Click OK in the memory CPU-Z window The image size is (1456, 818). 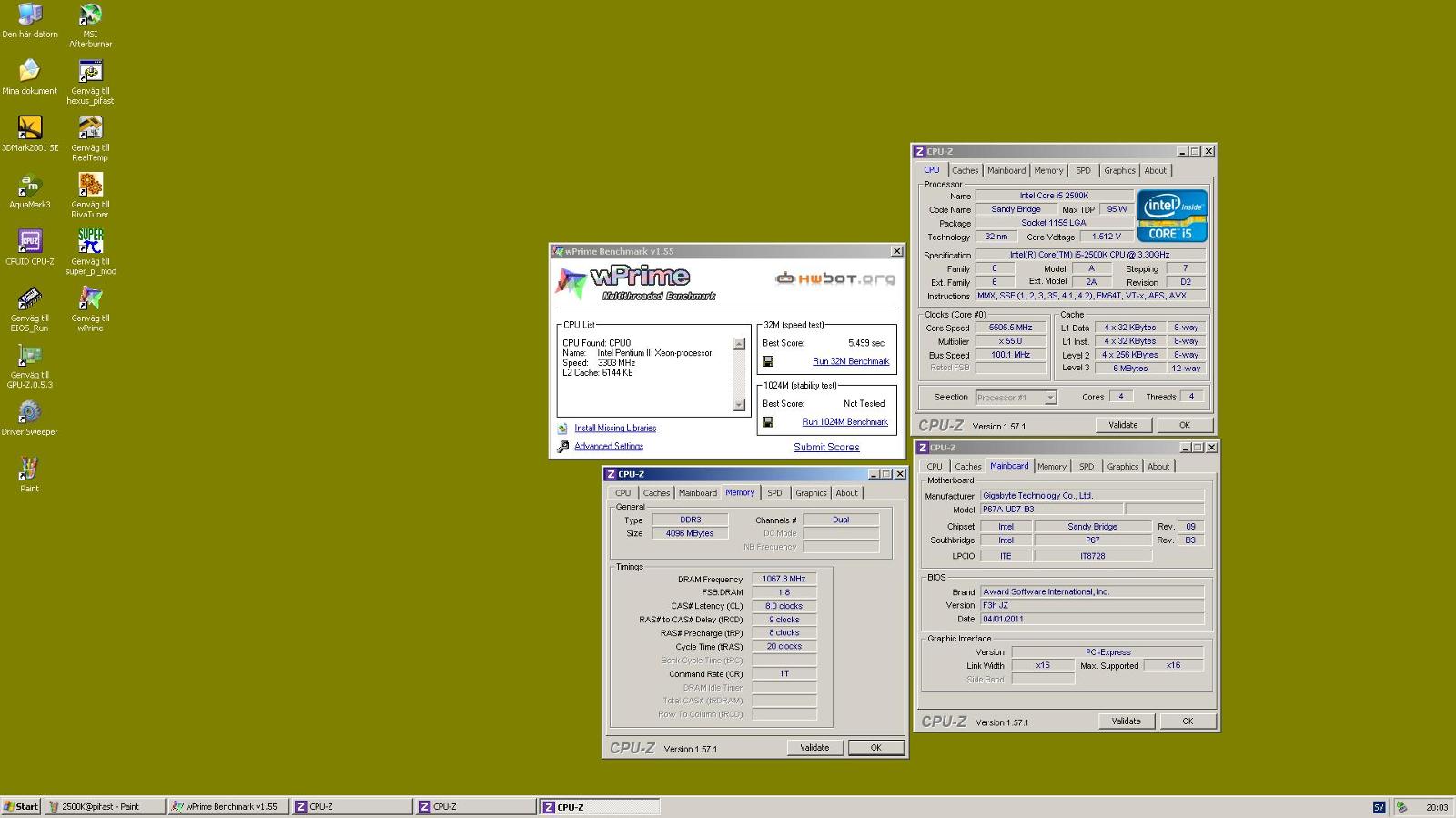point(876,748)
